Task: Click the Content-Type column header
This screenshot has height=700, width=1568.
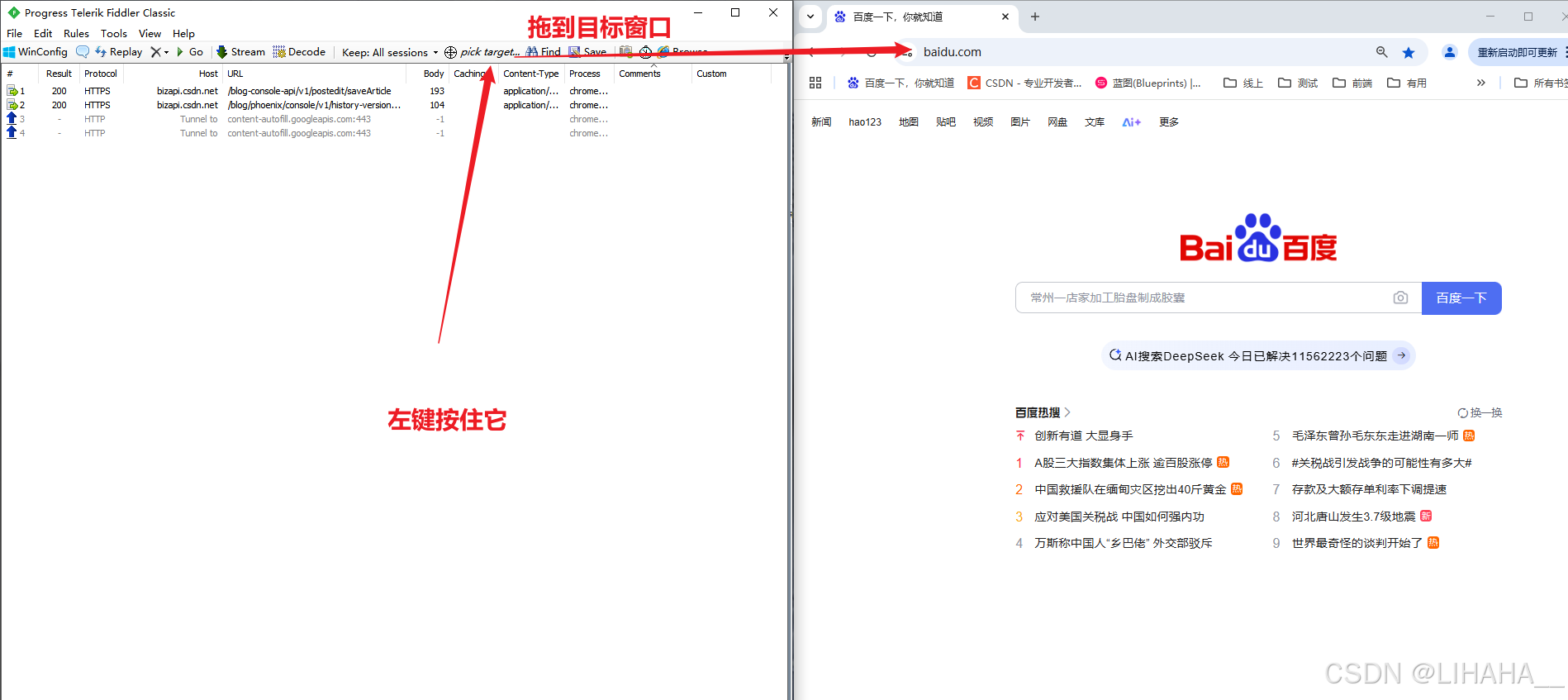Action: pos(531,74)
